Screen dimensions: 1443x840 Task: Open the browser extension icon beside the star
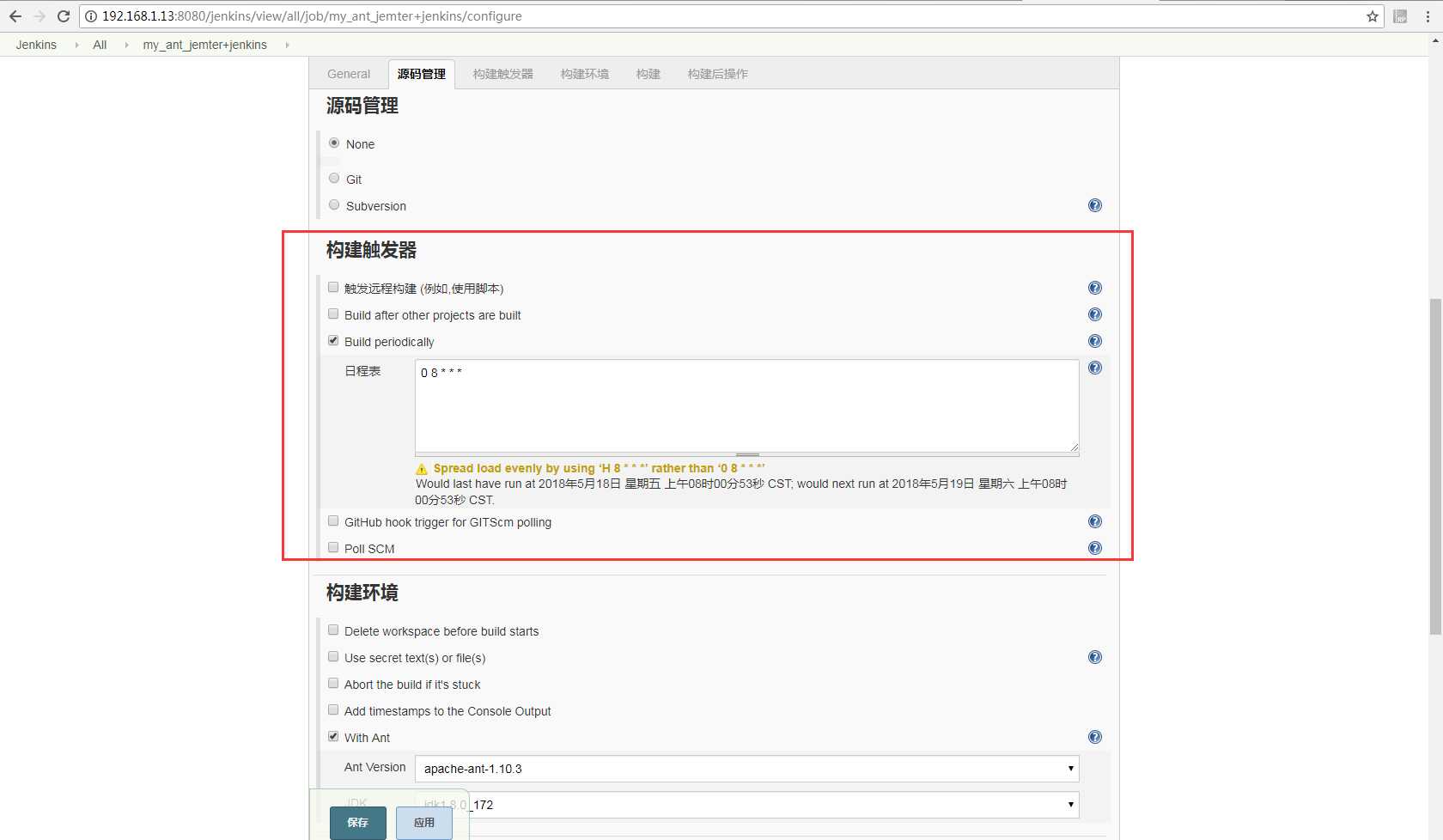coord(1400,16)
